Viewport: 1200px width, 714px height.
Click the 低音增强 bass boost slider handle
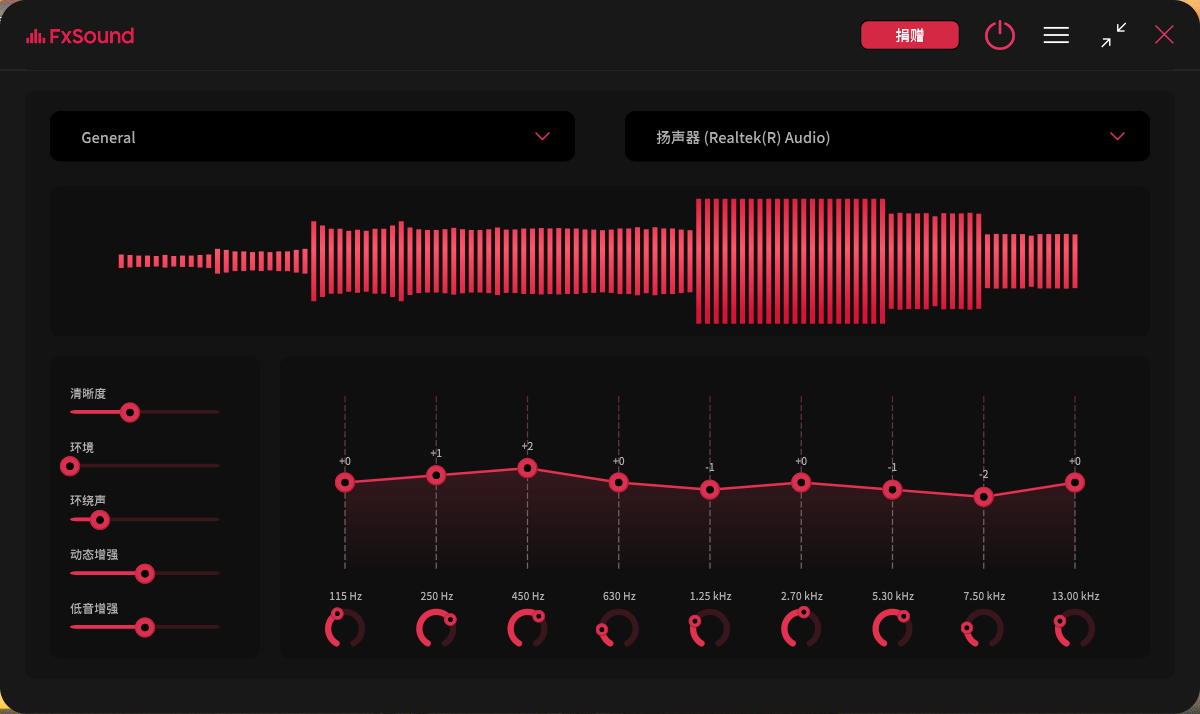click(145, 627)
